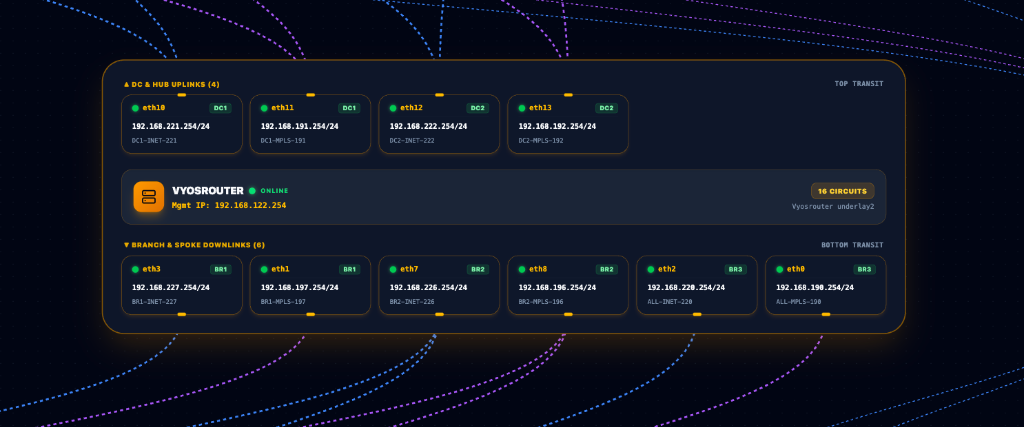Click the green status dot on eth1
The image size is (1024, 427).
pyautogui.click(x=264, y=269)
